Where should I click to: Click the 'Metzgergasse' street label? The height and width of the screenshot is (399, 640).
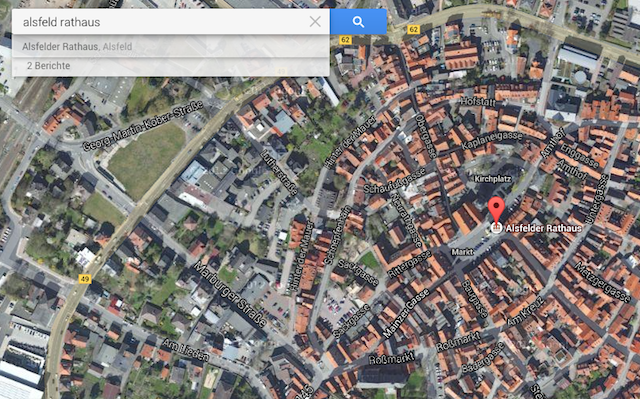[x=602, y=283]
